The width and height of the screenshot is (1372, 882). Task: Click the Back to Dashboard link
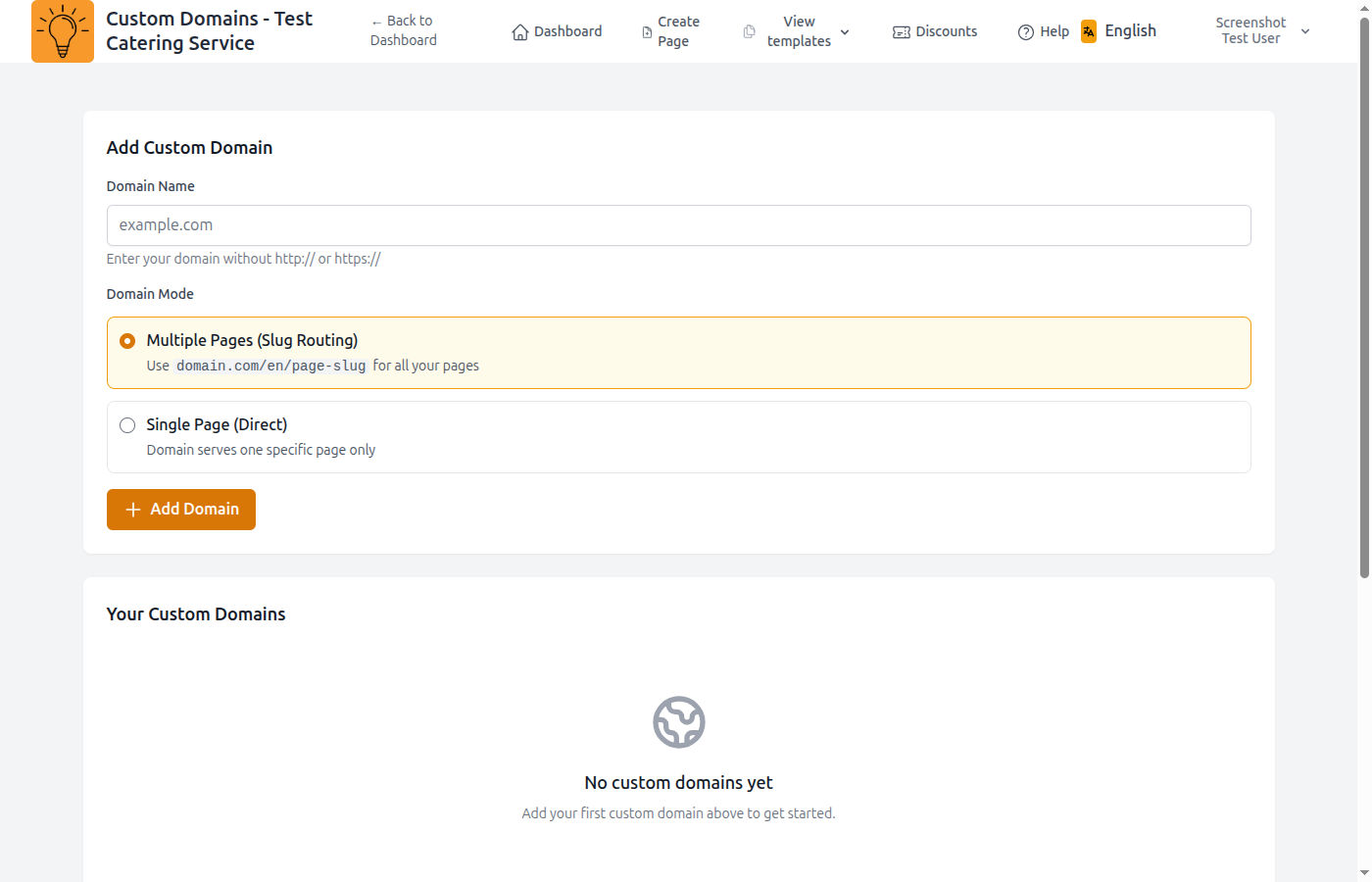404,30
